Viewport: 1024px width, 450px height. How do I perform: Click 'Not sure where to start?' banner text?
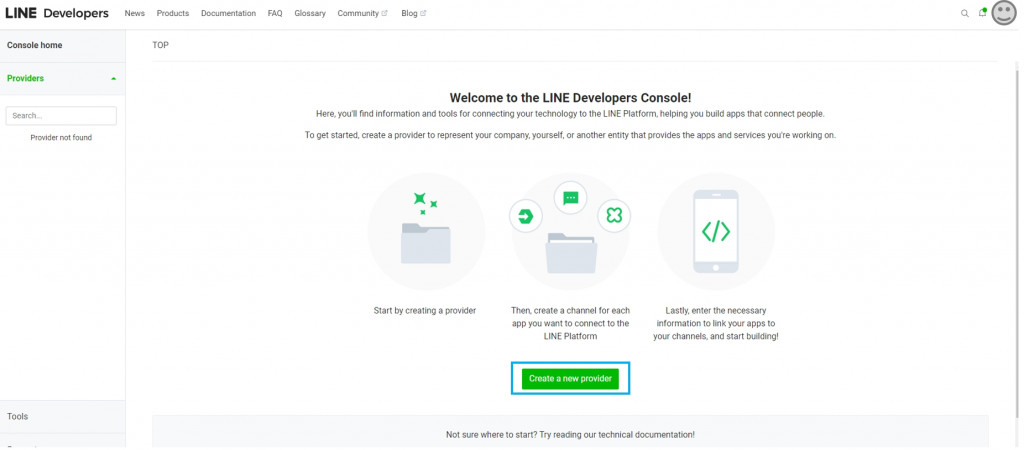click(x=570, y=435)
